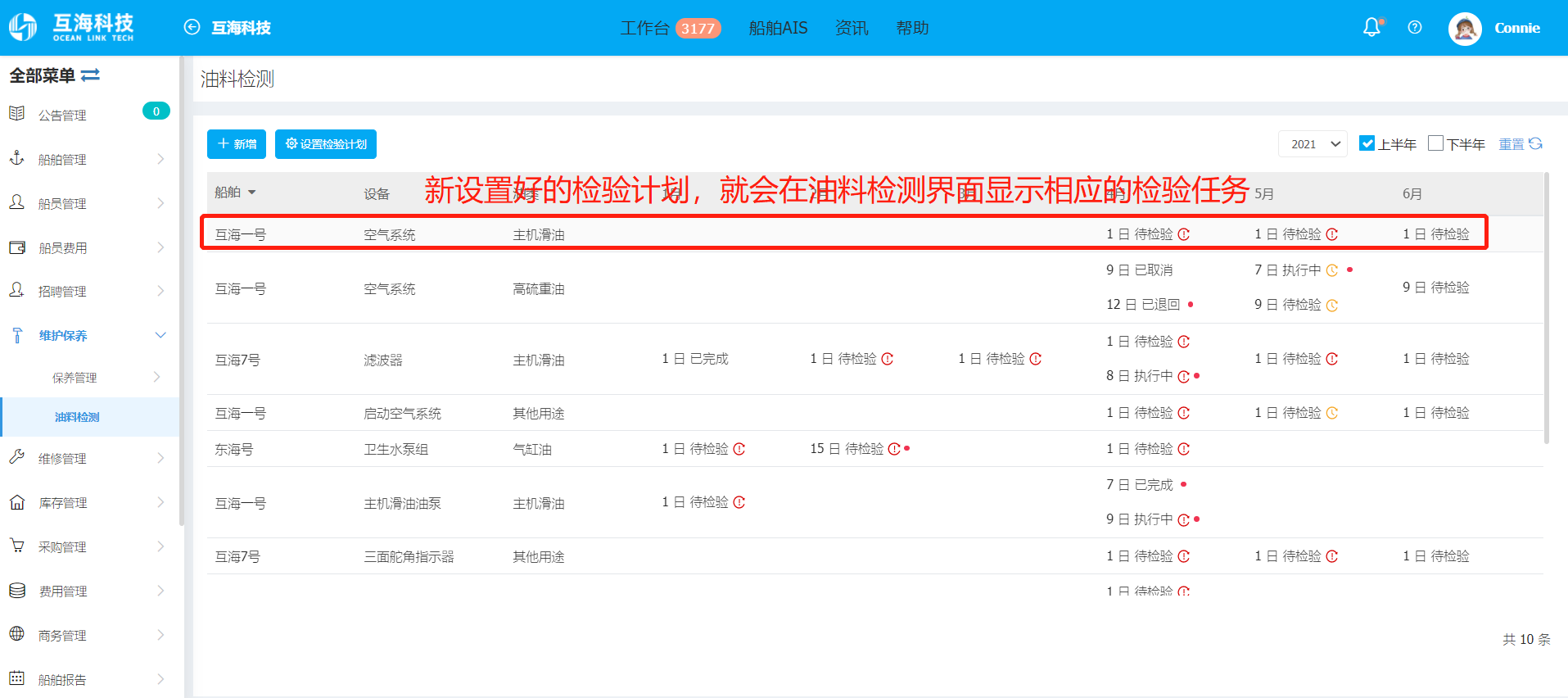Click the 3177 badge on 工作台
Image resolution: width=1568 pixels, height=698 pixels.
698,29
